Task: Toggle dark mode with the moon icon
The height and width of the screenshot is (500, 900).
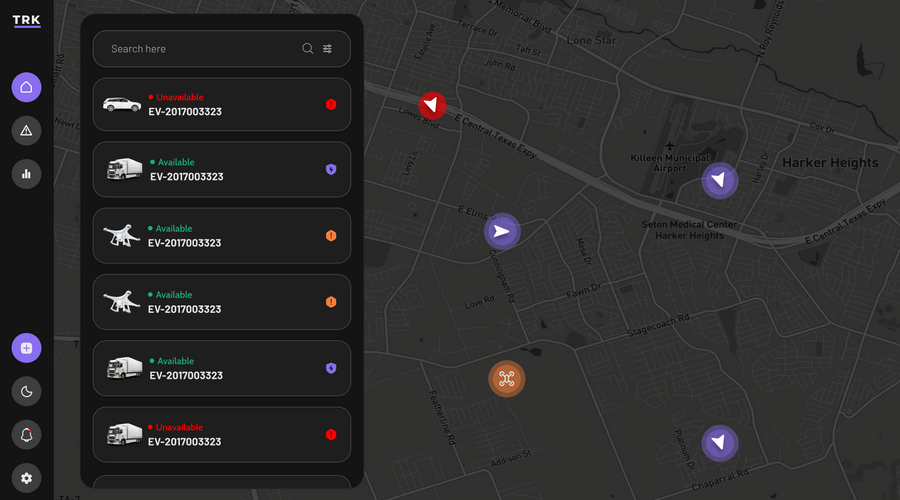Action: click(26, 392)
